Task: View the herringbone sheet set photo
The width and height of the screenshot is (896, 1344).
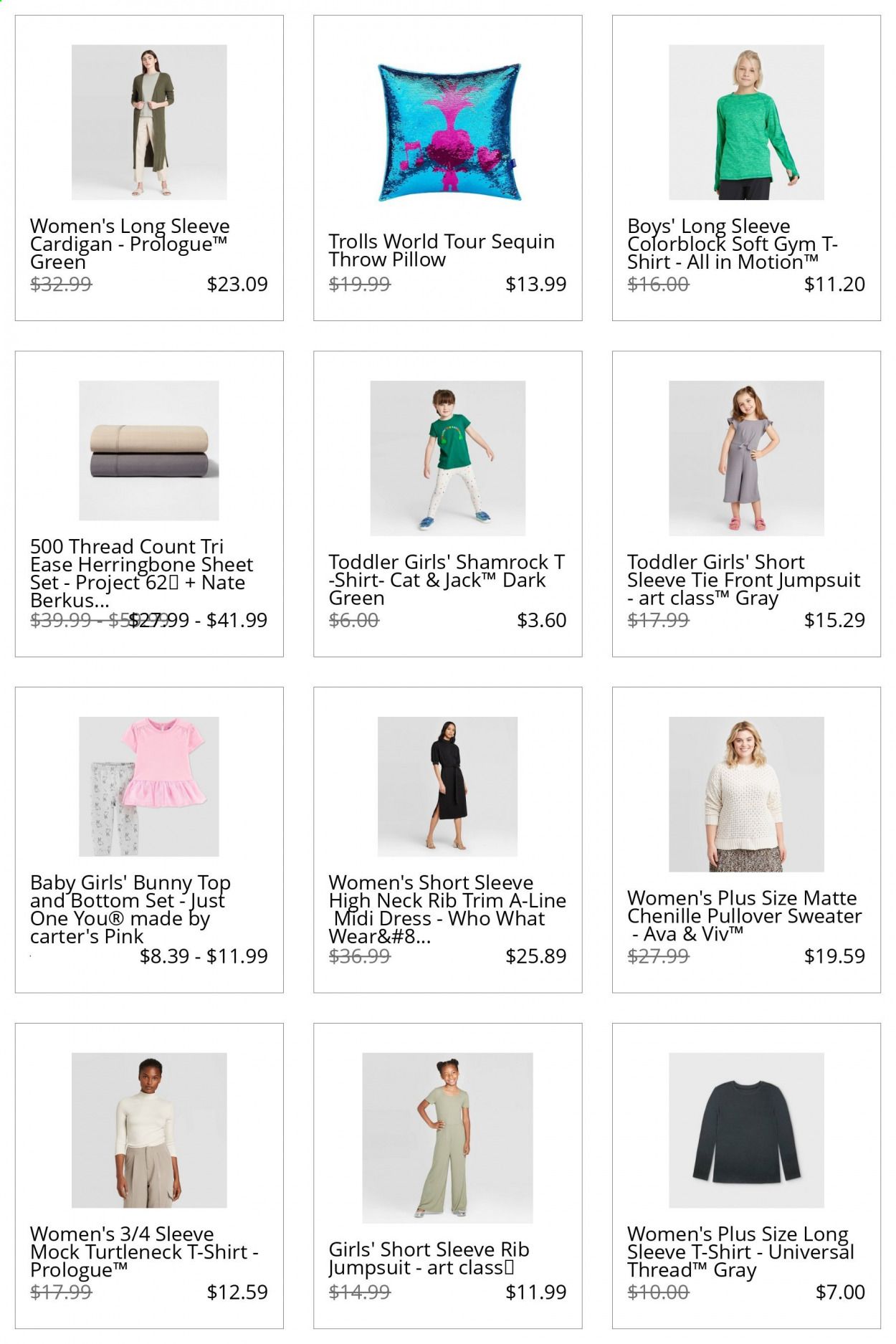Action: click(x=149, y=450)
